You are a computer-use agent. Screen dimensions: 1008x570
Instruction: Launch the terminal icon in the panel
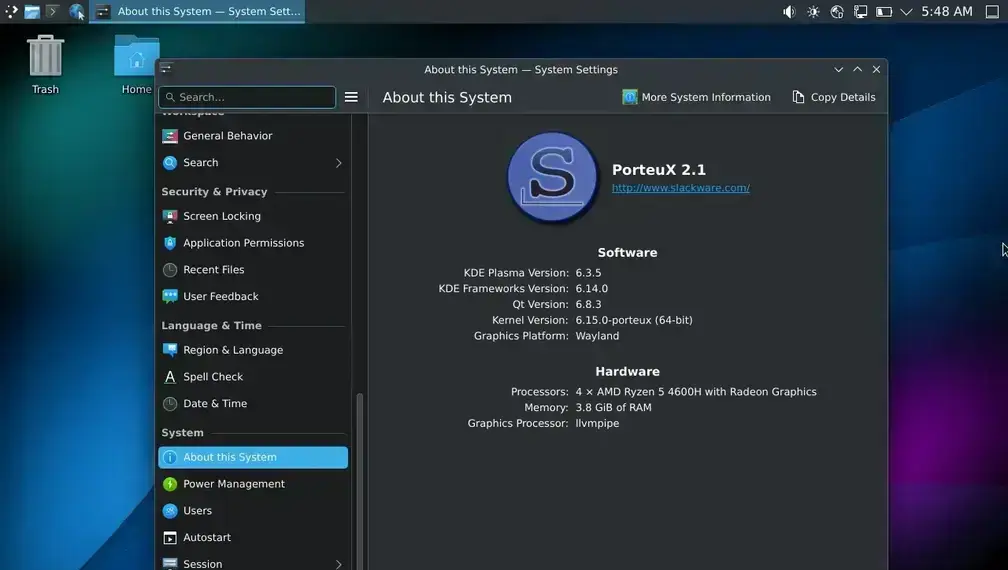53,12
